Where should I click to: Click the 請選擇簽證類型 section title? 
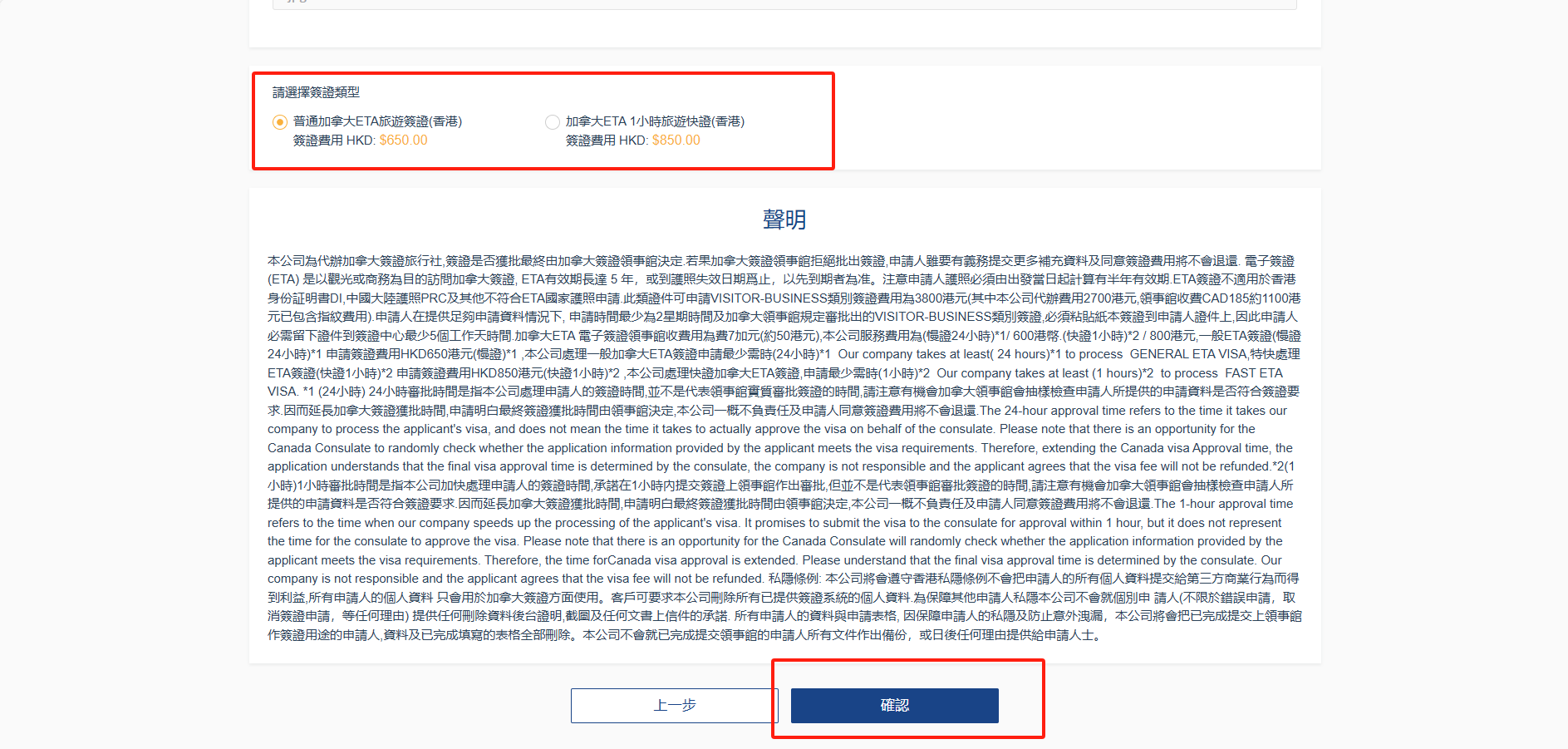(x=316, y=92)
